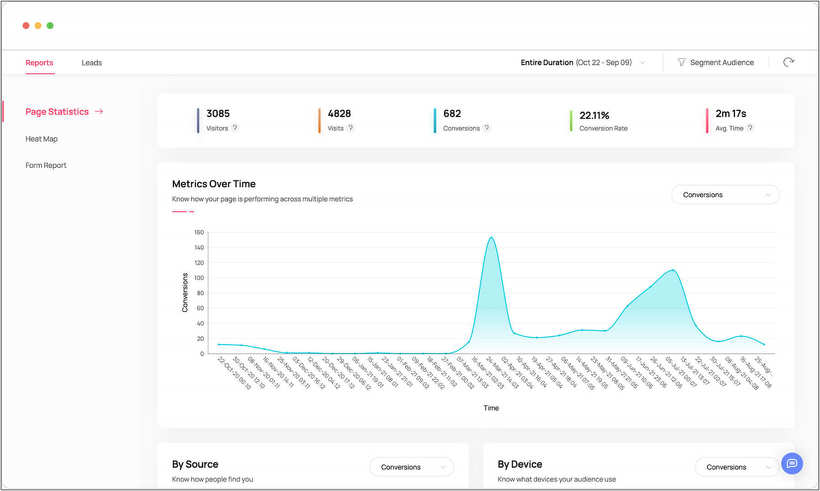Expand the Entire Duration date dropdown
This screenshot has width=820, height=491.
[642, 62]
